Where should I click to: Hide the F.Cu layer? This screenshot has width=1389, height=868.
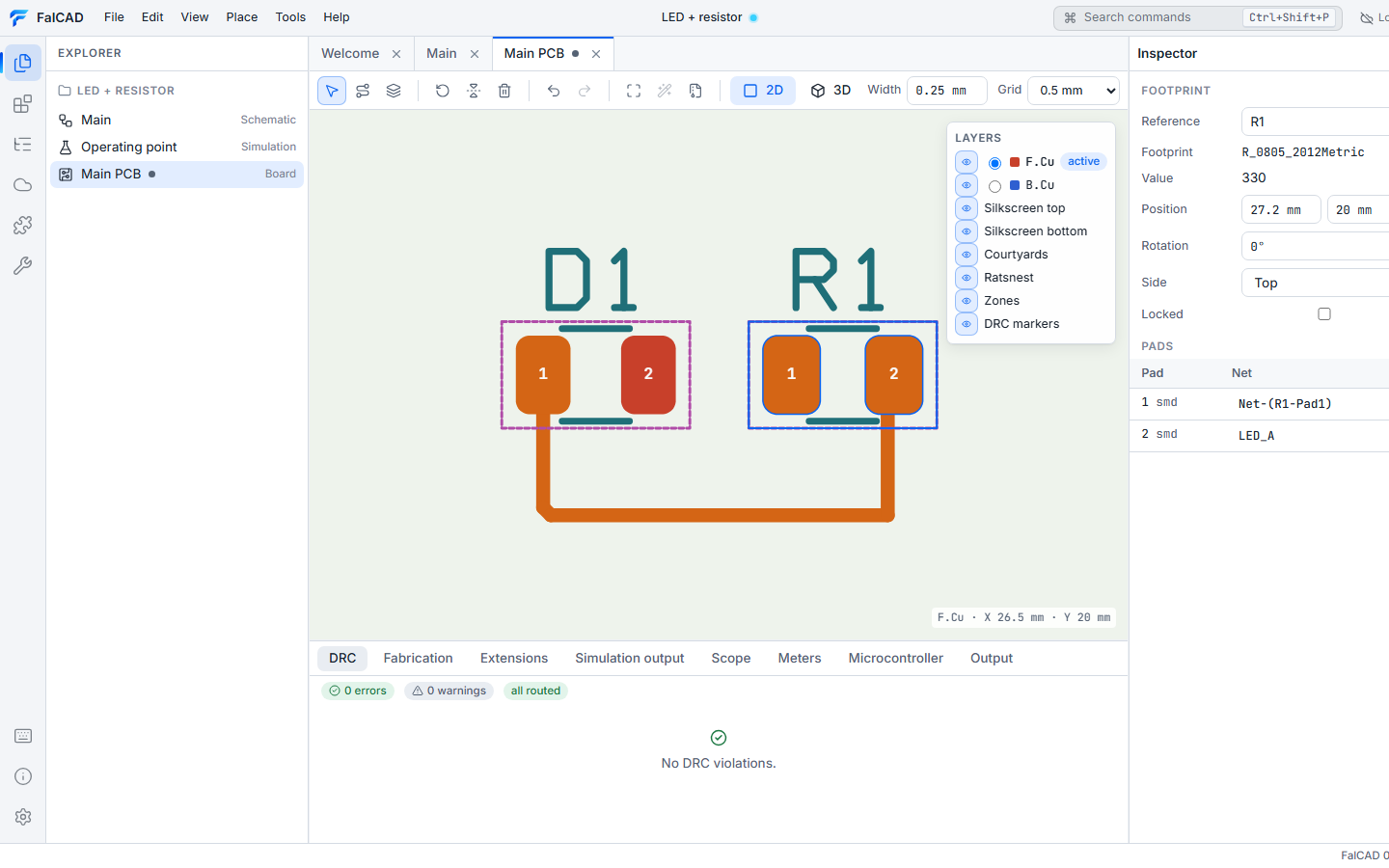967,162
